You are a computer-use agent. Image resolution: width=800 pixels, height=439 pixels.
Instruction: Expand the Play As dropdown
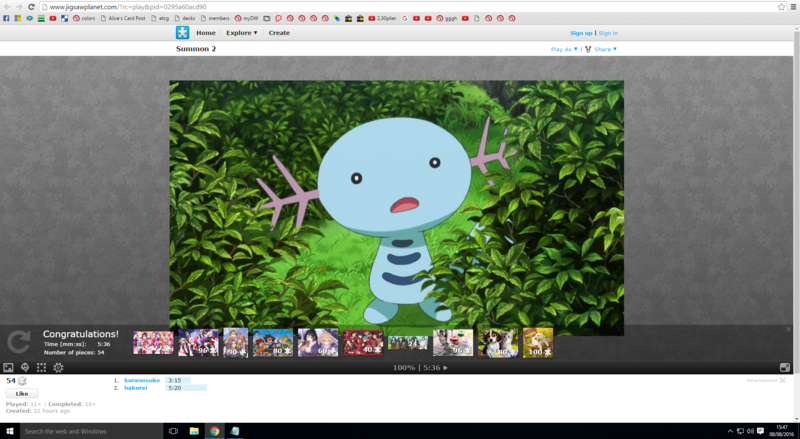564,50
